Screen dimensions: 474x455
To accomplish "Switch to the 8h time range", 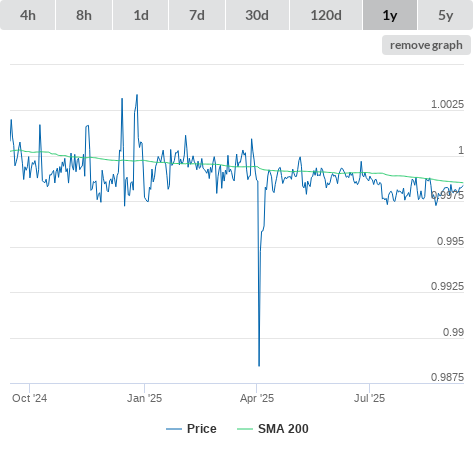I will click(x=84, y=15).
